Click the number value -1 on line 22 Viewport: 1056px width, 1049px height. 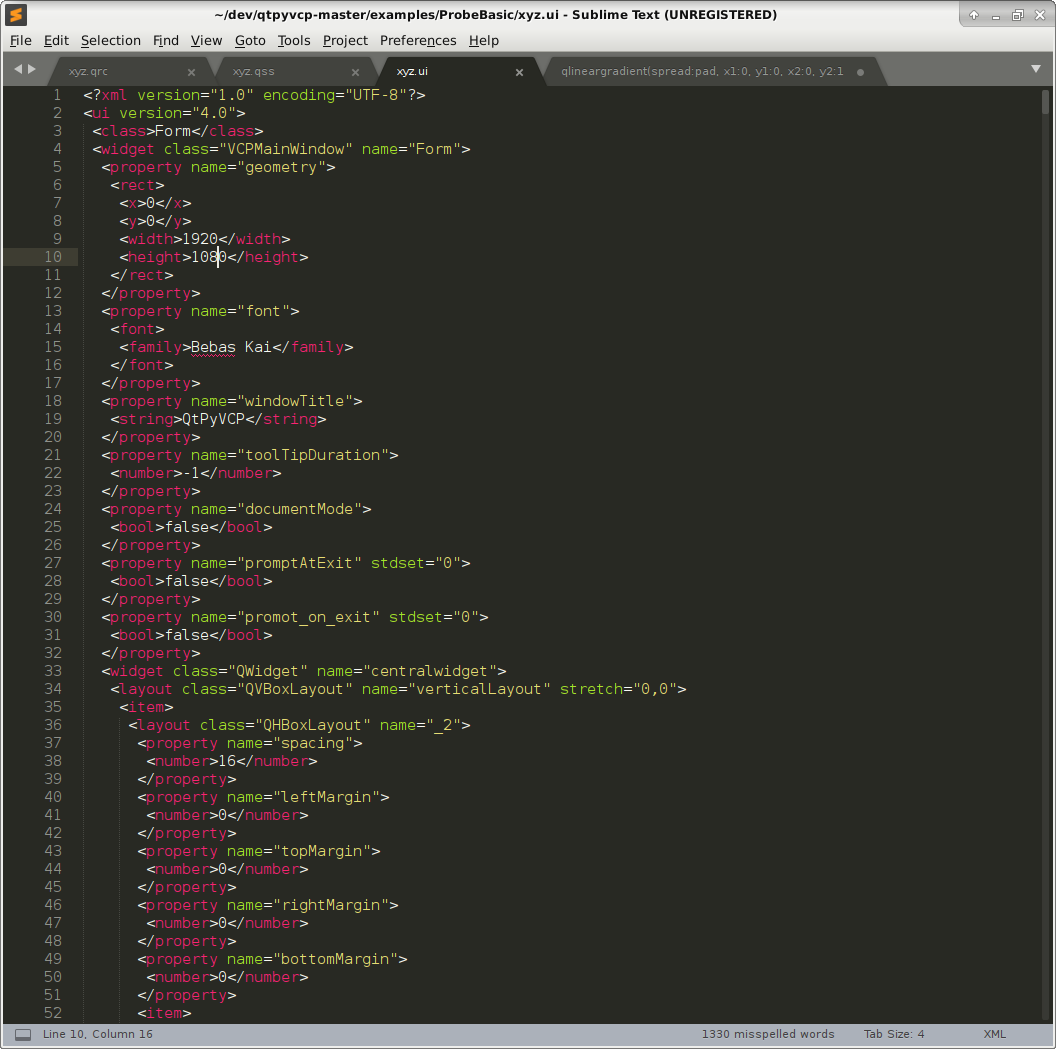[191, 473]
